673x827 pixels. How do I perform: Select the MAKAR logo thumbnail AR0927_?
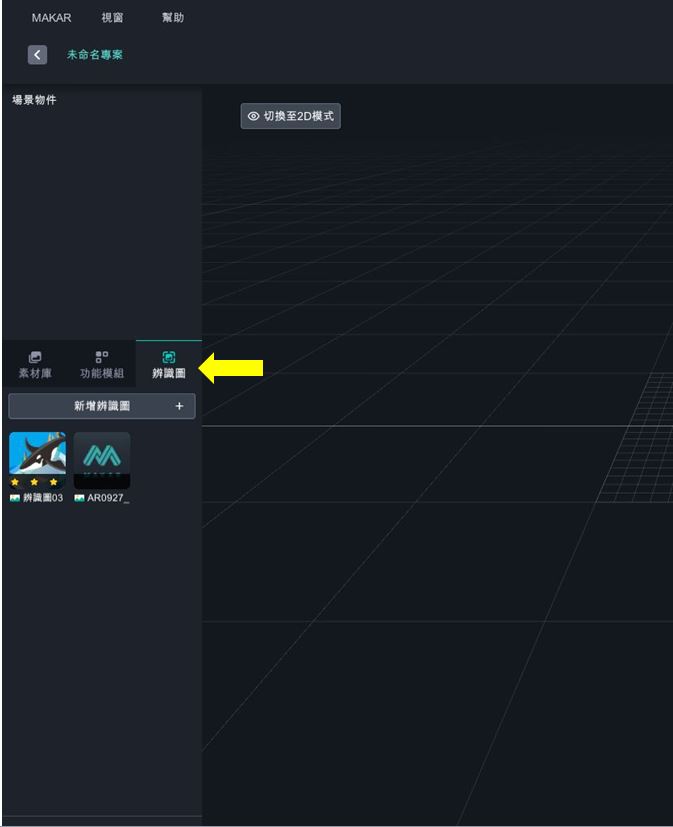coord(102,460)
